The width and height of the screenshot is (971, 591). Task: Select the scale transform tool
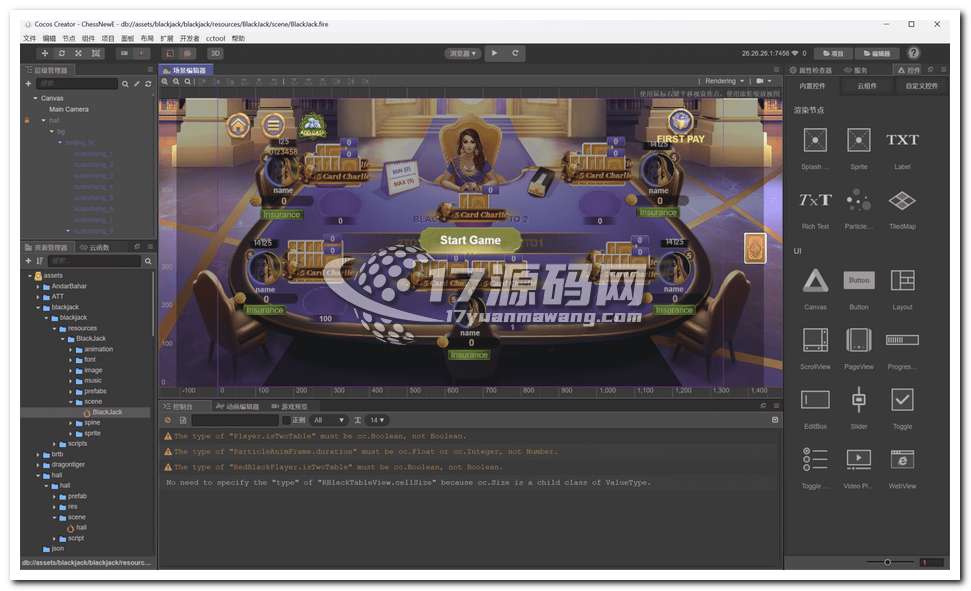(78, 53)
